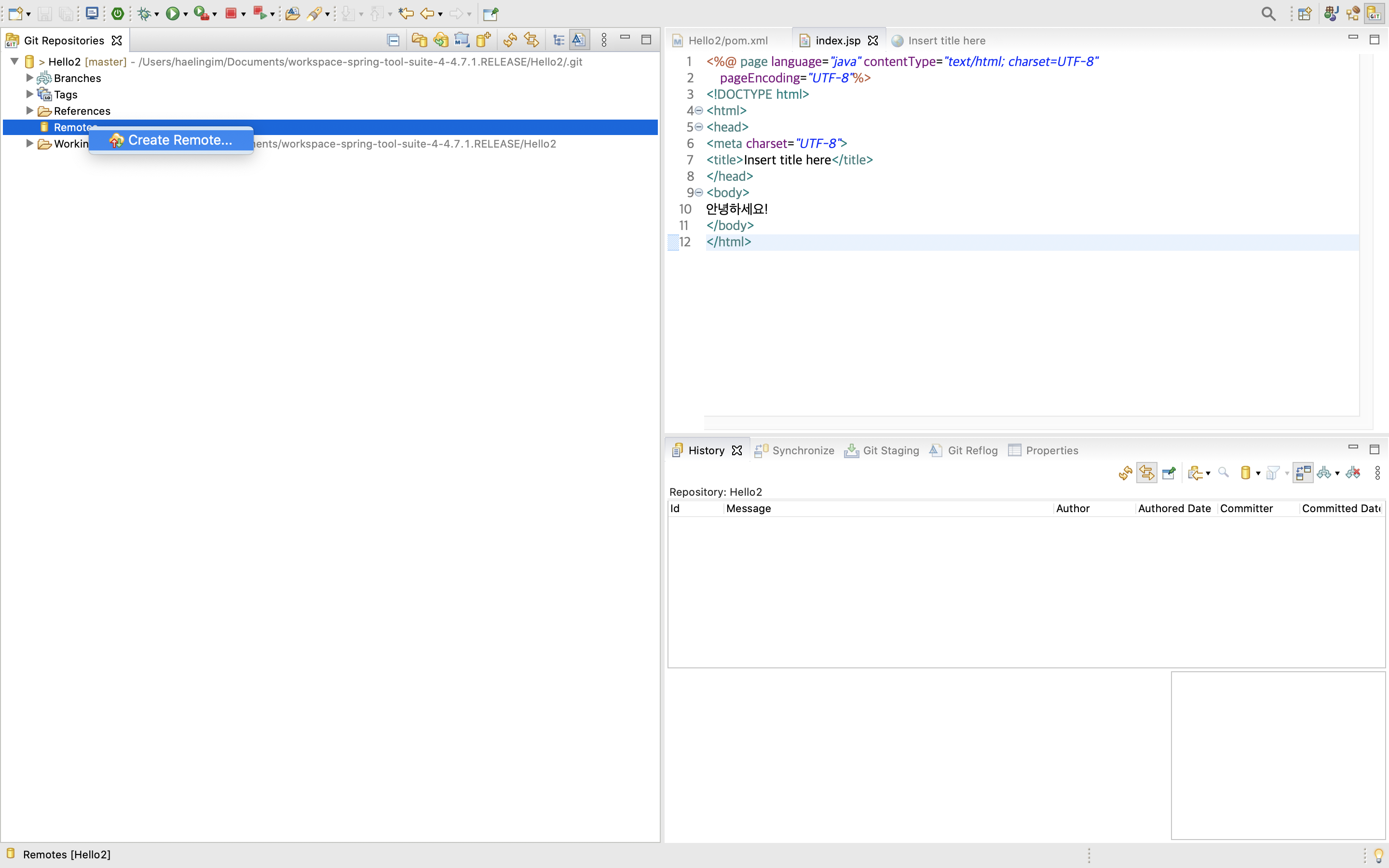Click the green Run button
The width and height of the screenshot is (1389, 868).
[x=172, y=13]
